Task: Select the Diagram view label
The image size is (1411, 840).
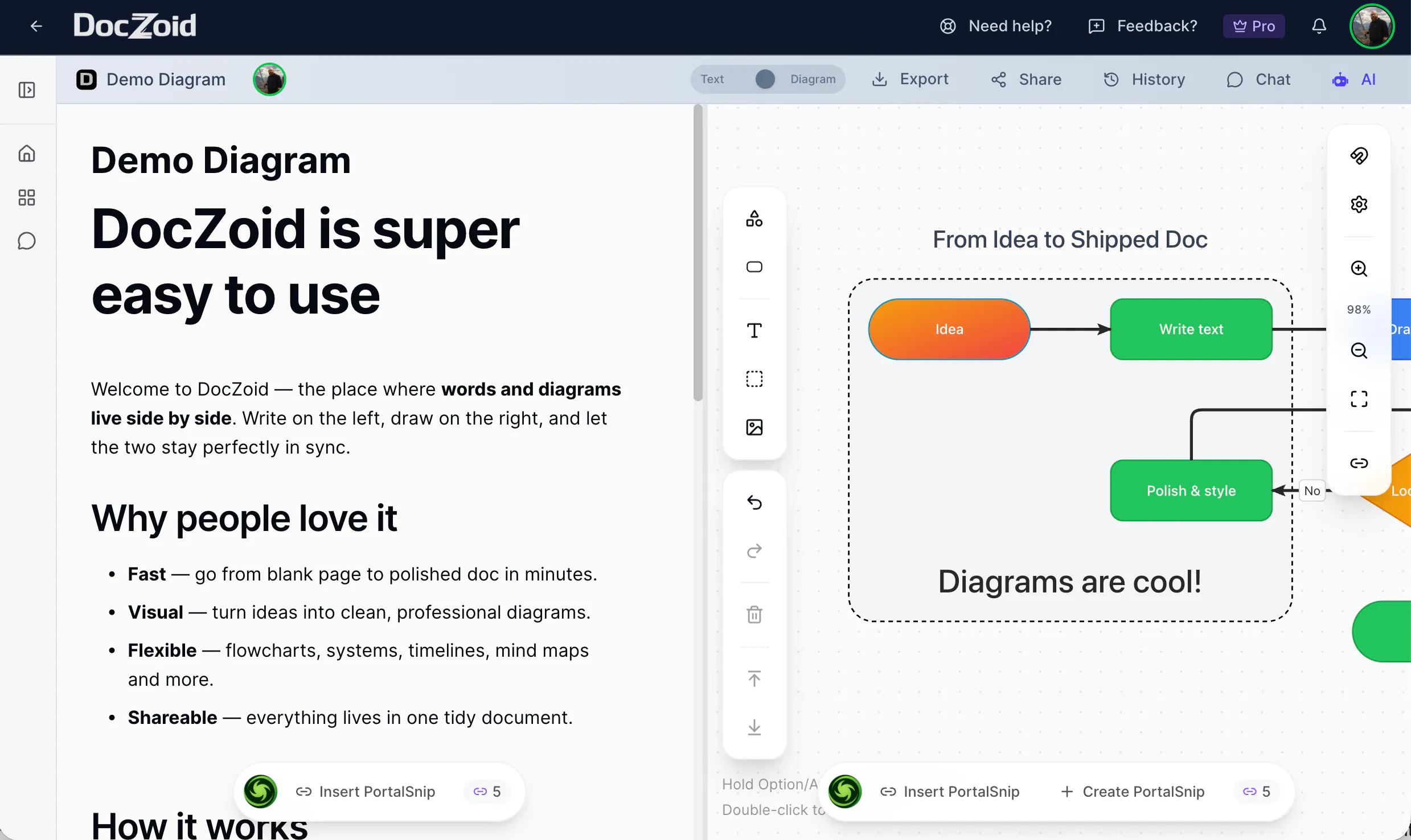Action: coord(813,79)
